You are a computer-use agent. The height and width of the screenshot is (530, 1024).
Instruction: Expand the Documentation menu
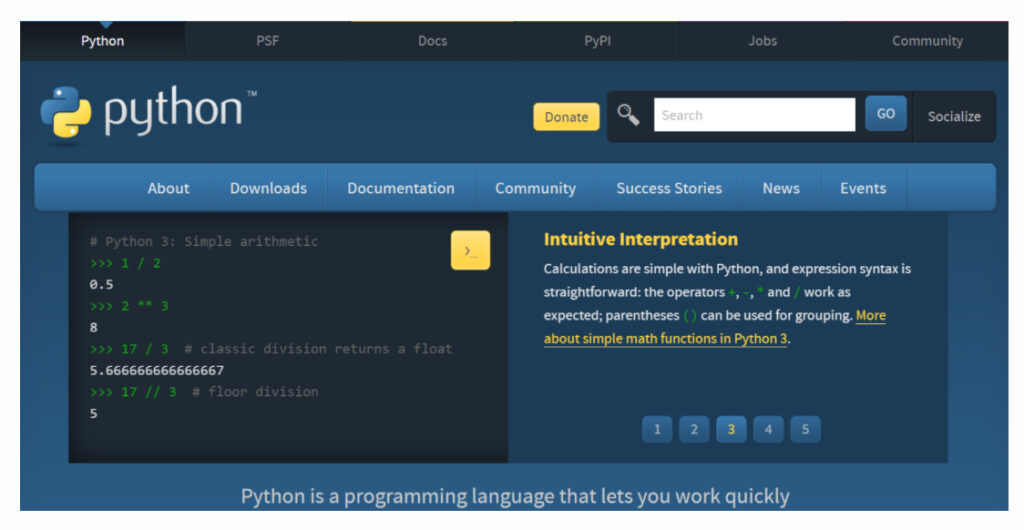pyautogui.click(x=400, y=188)
